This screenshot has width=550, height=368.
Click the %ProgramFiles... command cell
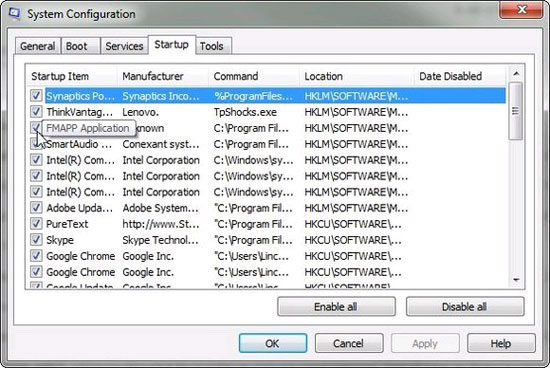(254, 96)
